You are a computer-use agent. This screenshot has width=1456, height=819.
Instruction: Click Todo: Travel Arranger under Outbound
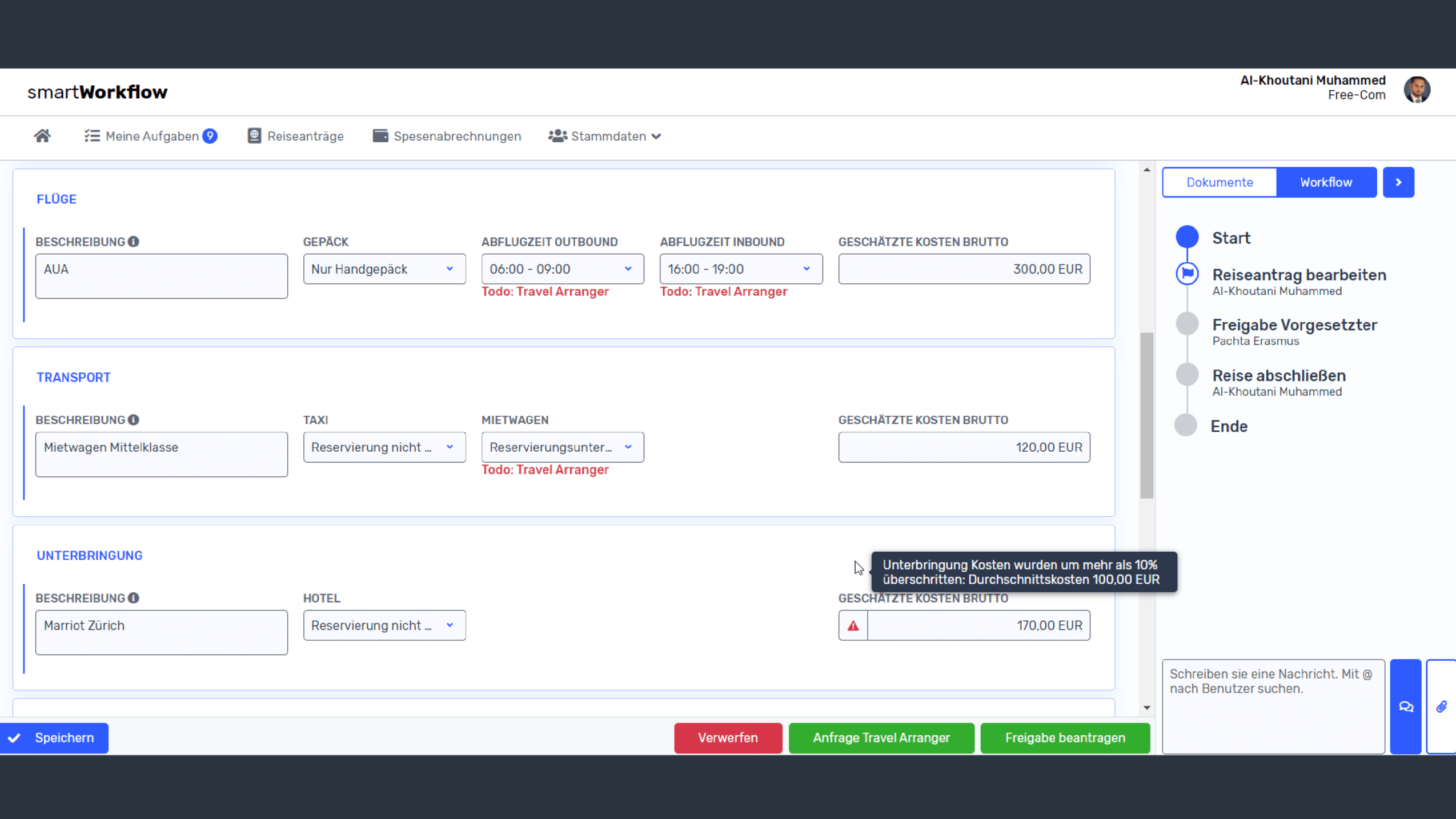pos(545,292)
